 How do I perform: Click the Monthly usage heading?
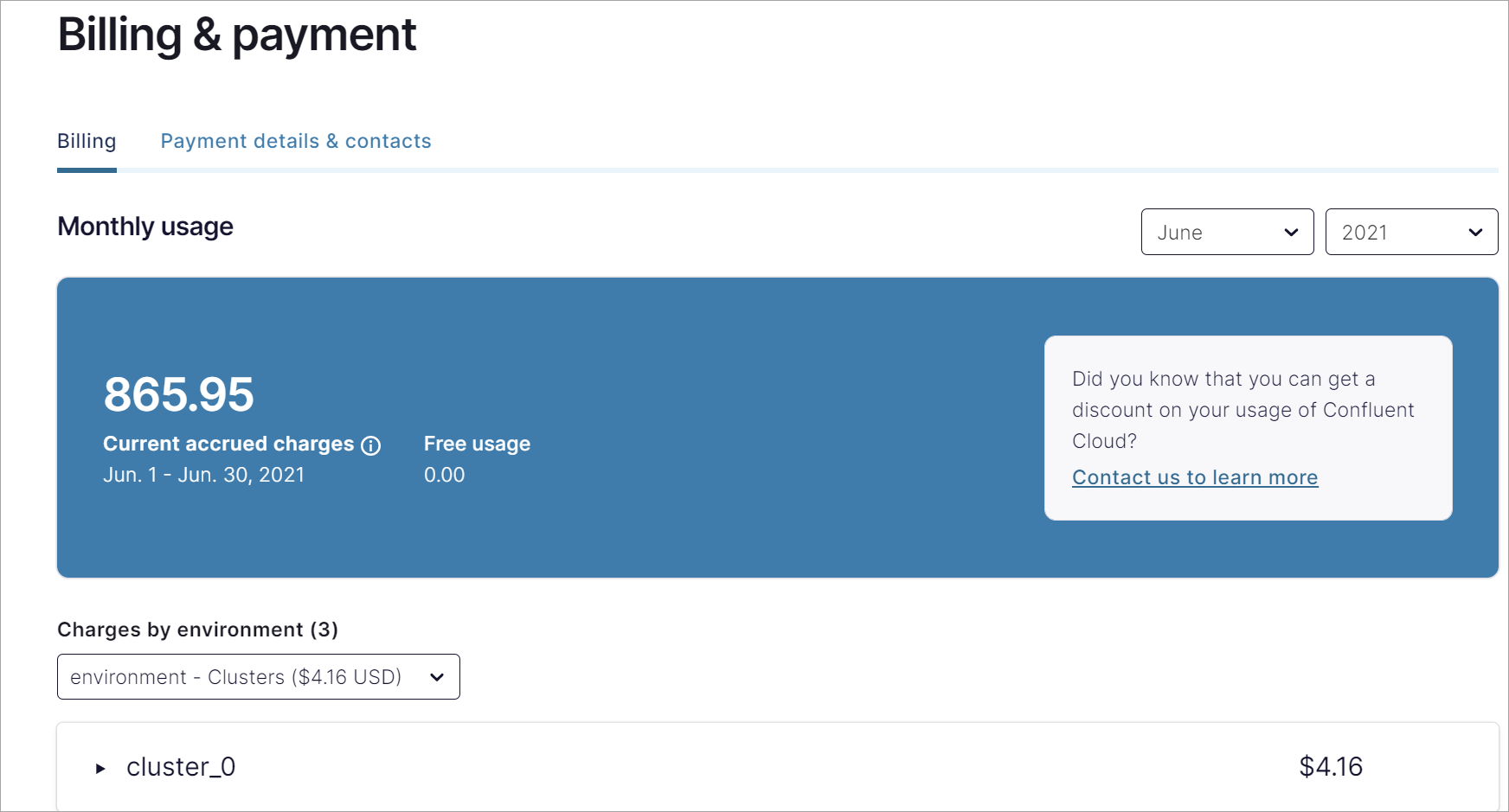[145, 227]
